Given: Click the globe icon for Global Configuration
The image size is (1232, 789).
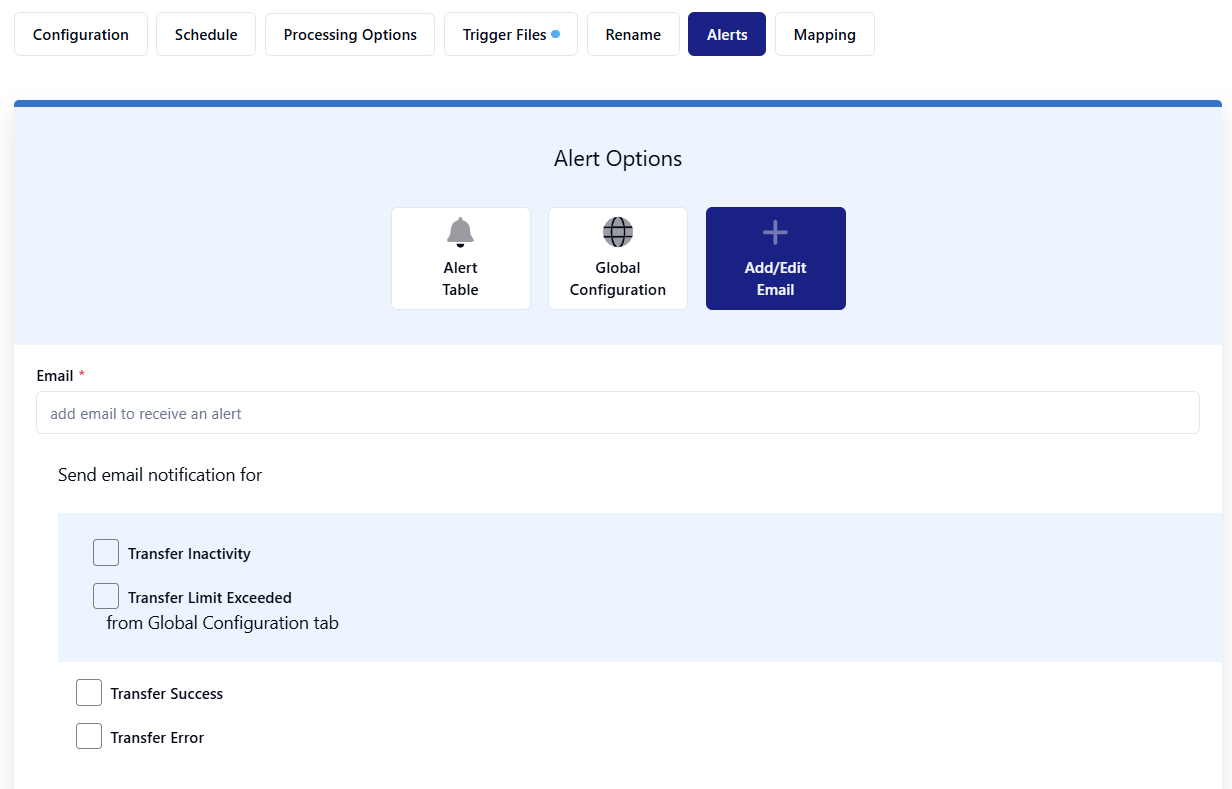Looking at the screenshot, I should pos(617,232).
